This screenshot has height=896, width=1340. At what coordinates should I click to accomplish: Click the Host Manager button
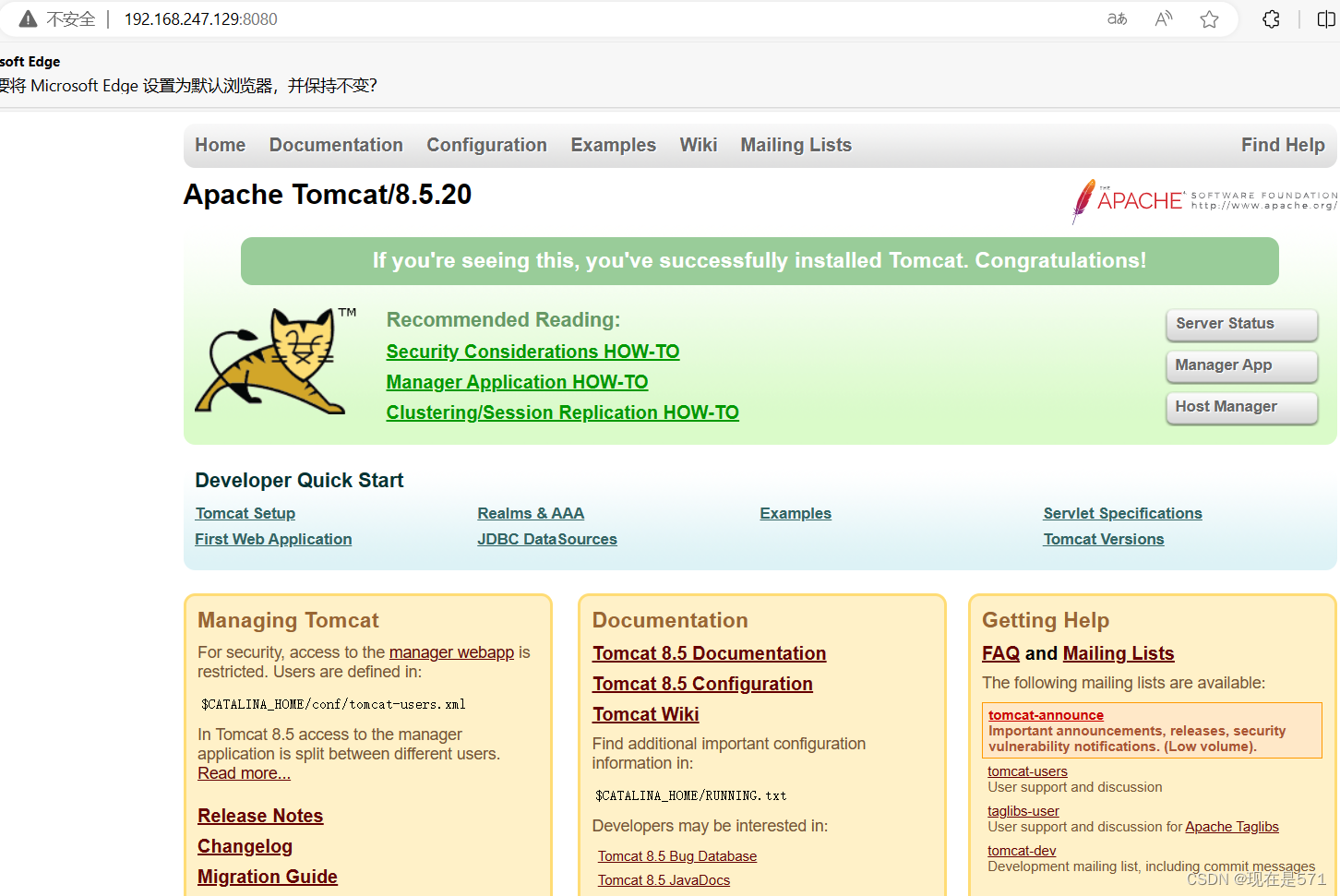(1241, 407)
